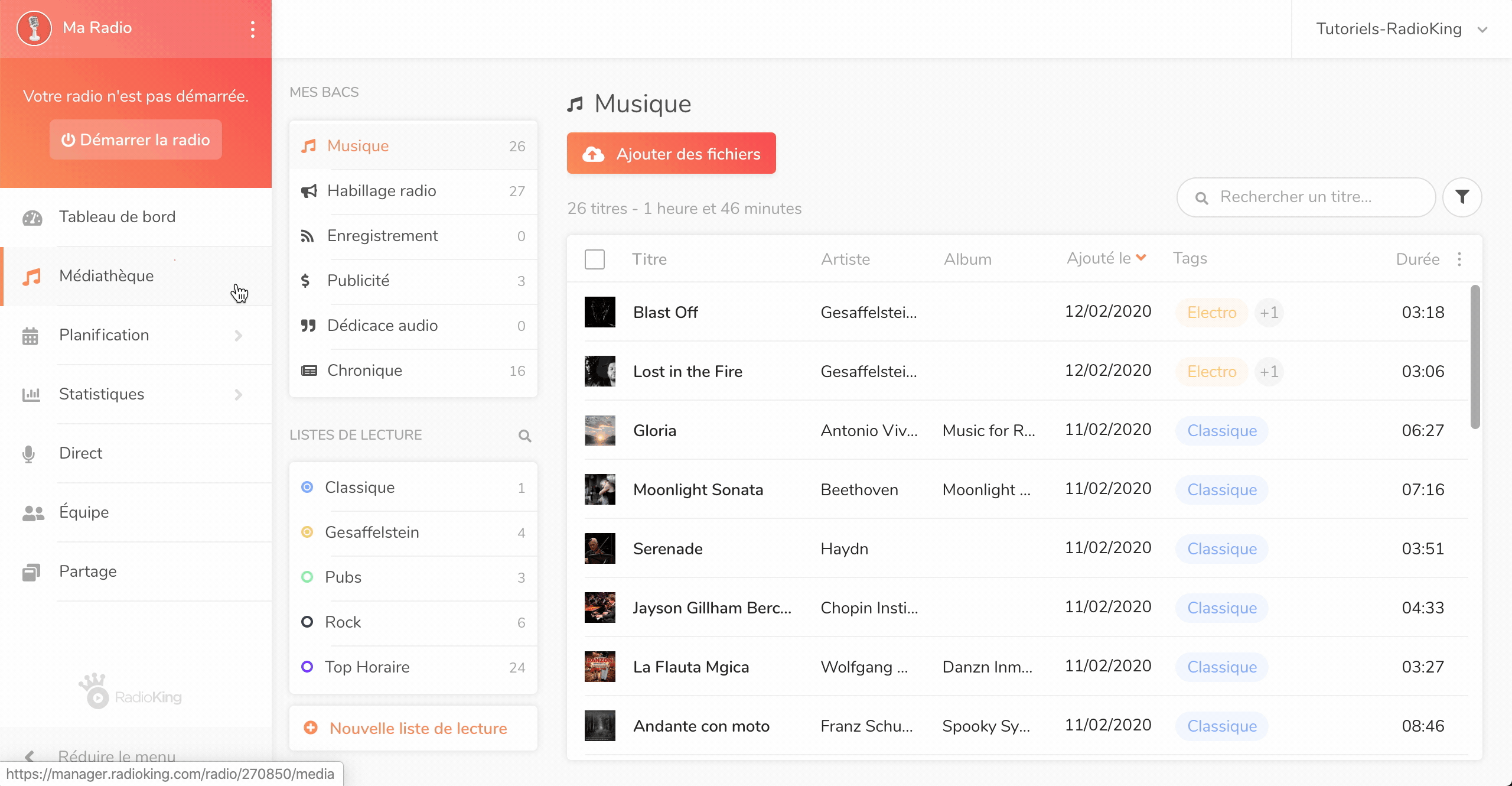This screenshot has width=1512, height=786.
Task: Click the Andante con moto track title
Action: [701, 726]
